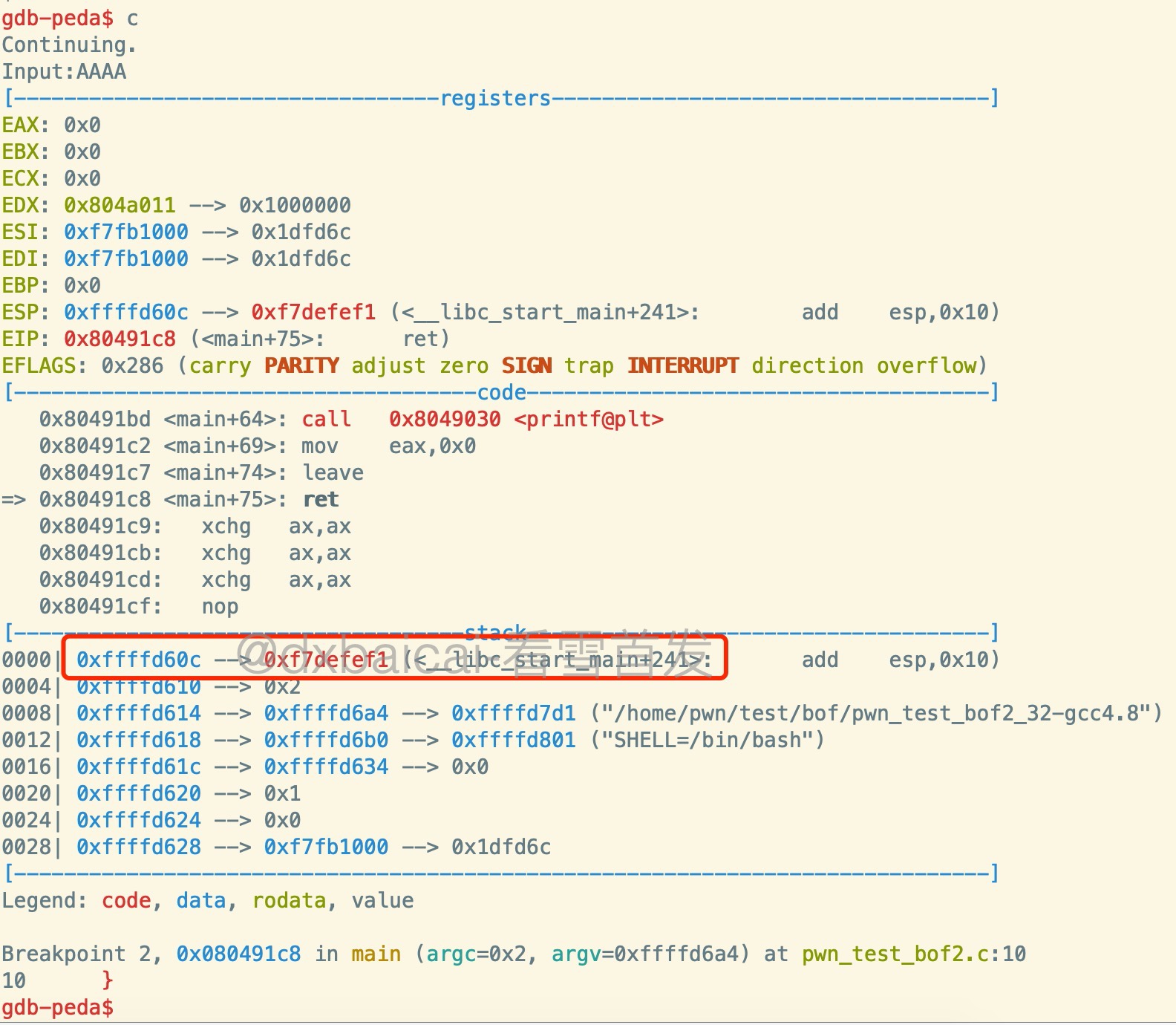Click "0x1dfd6c" in the stack 0028 row
The image size is (1176, 1025).
tap(501, 847)
